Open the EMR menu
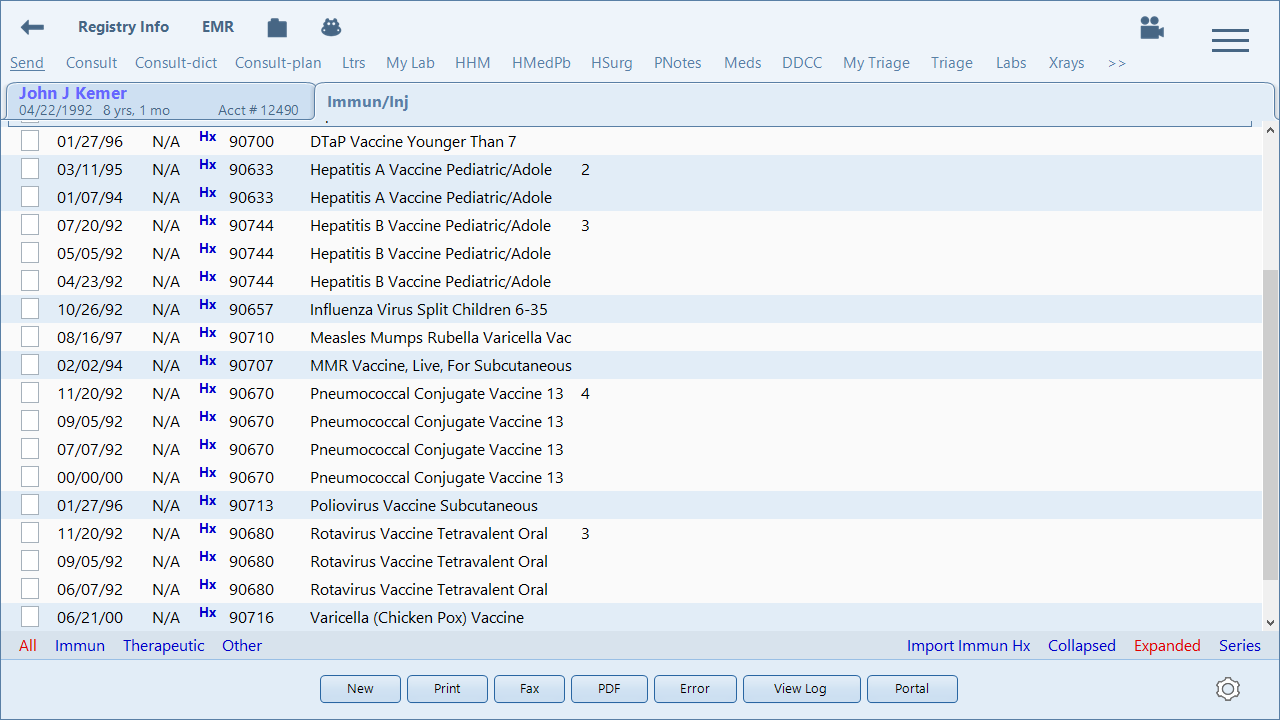 (x=218, y=27)
